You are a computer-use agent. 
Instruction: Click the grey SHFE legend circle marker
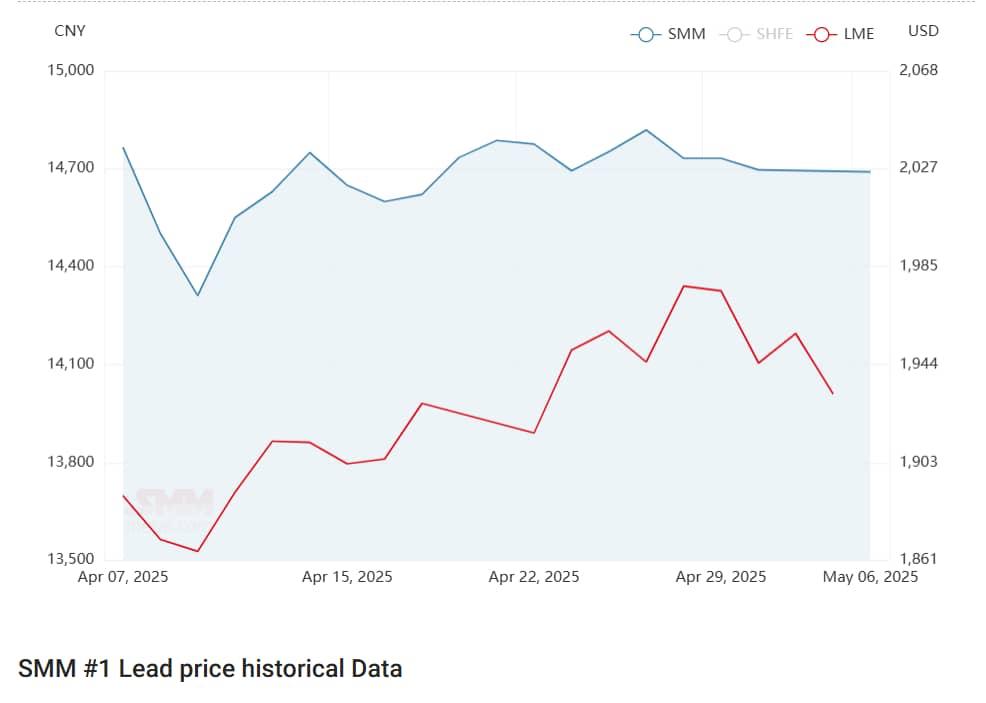tap(734, 34)
